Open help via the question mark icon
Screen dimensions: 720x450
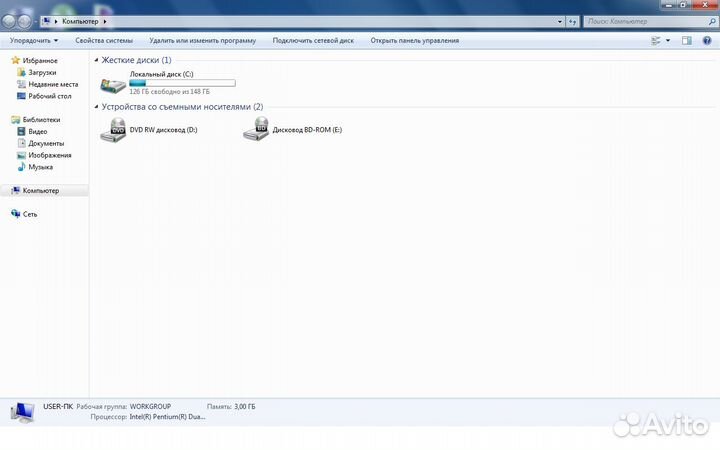coord(707,40)
